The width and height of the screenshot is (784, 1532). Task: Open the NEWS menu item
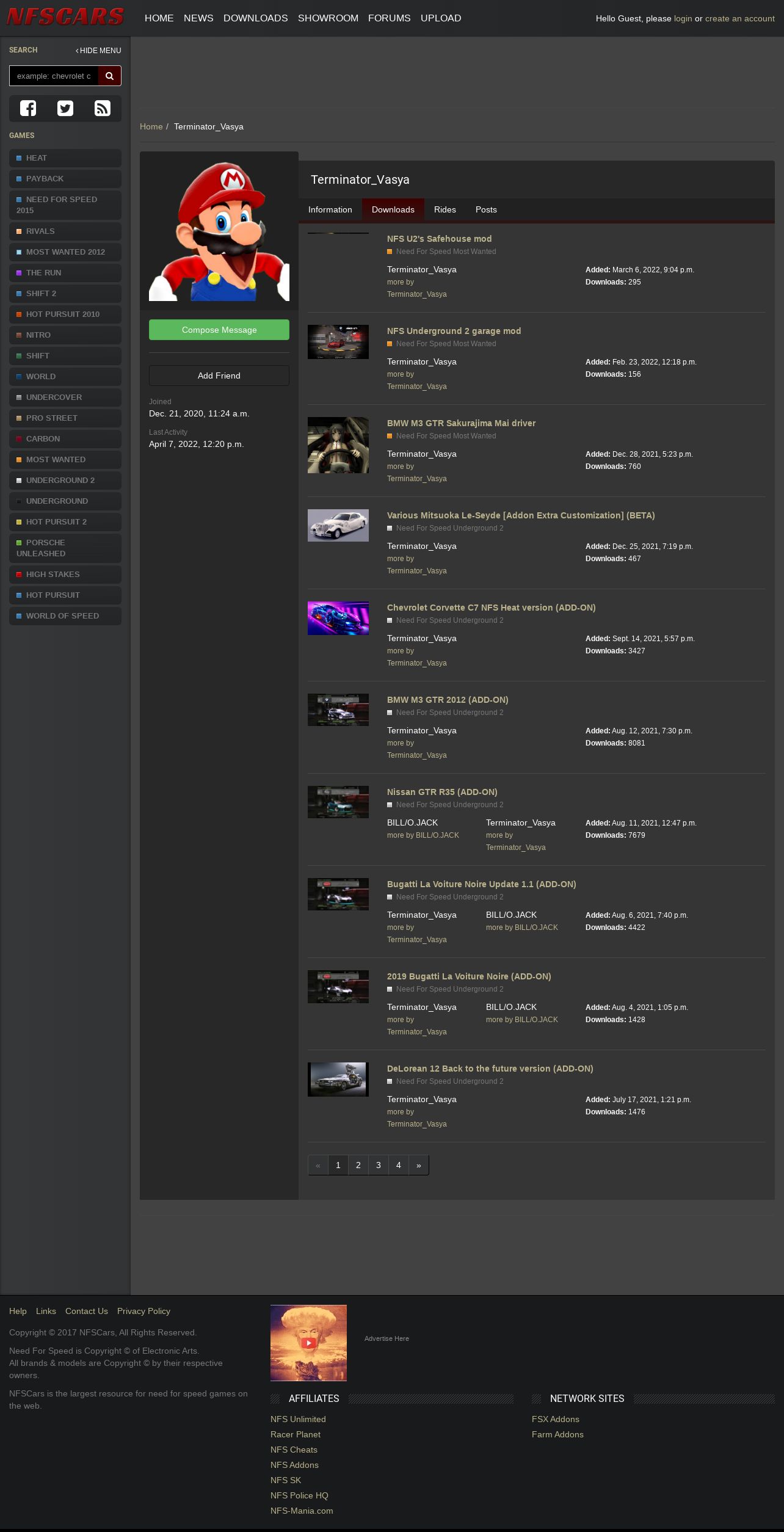[x=198, y=18]
